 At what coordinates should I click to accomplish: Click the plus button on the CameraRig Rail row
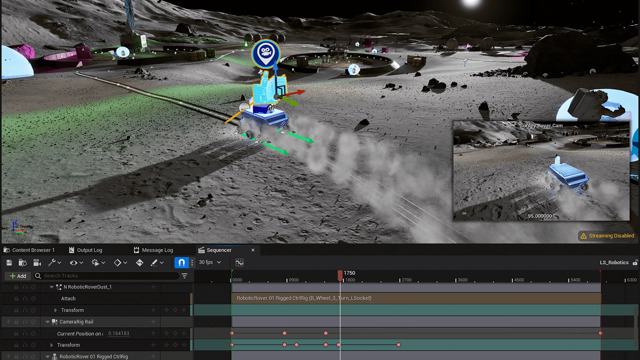pos(153,322)
